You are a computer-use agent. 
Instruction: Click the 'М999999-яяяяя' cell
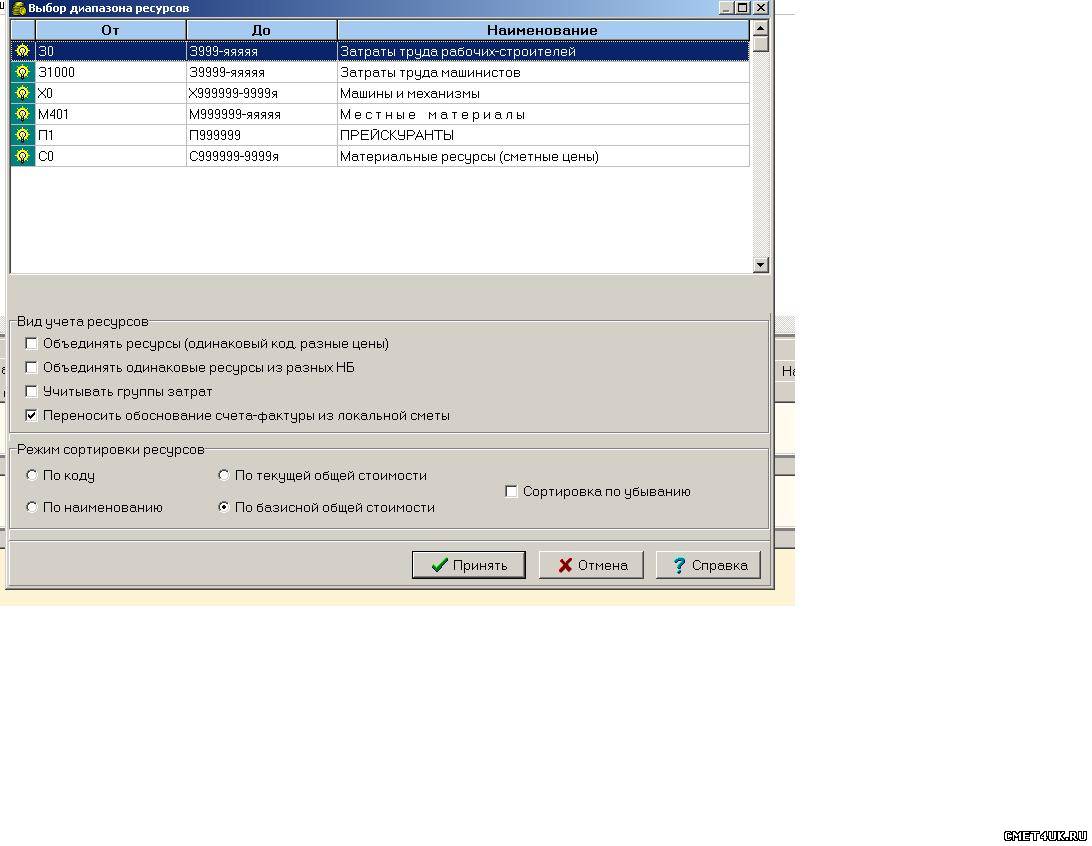point(262,114)
